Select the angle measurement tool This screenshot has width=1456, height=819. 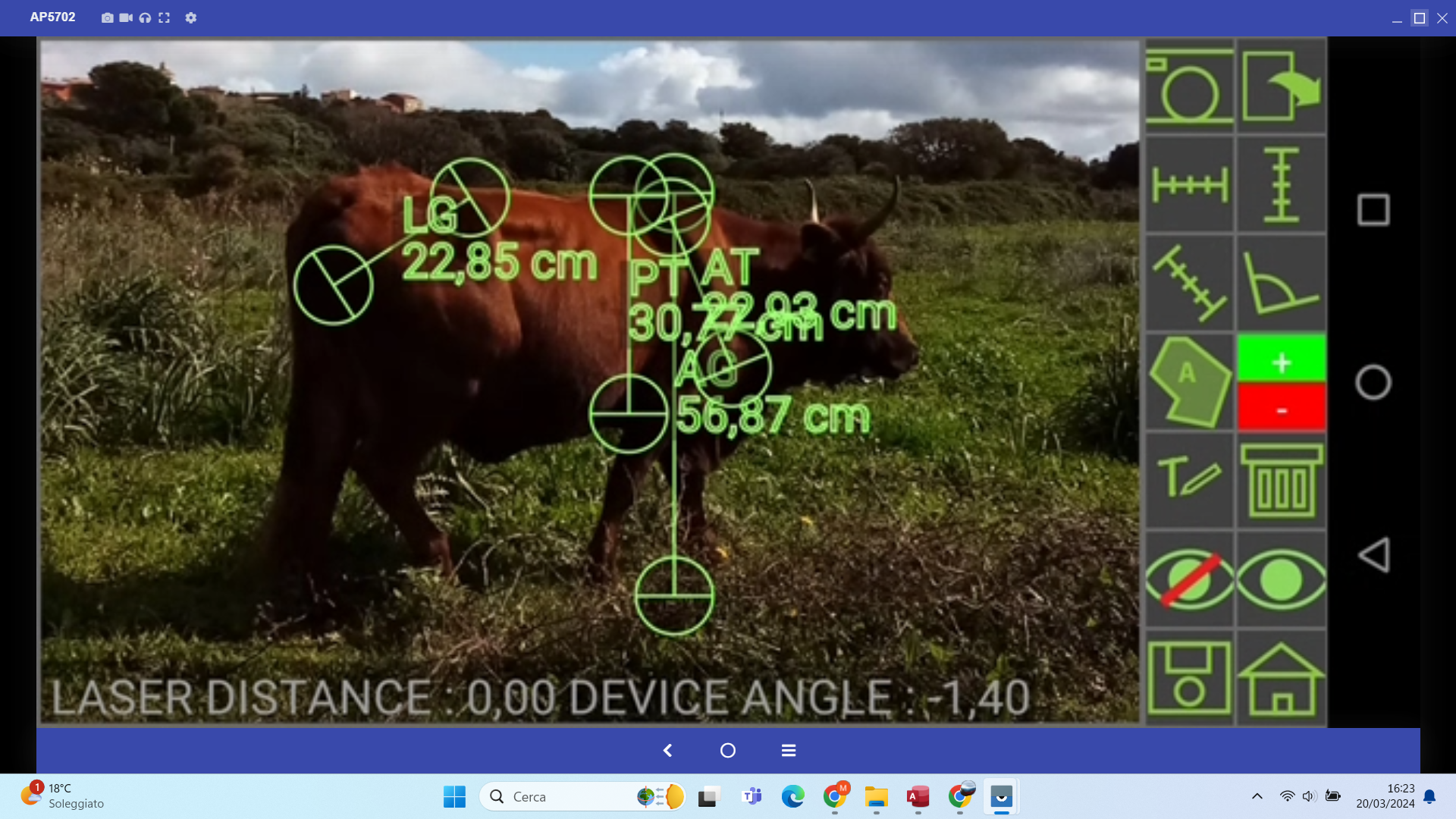tap(1281, 284)
